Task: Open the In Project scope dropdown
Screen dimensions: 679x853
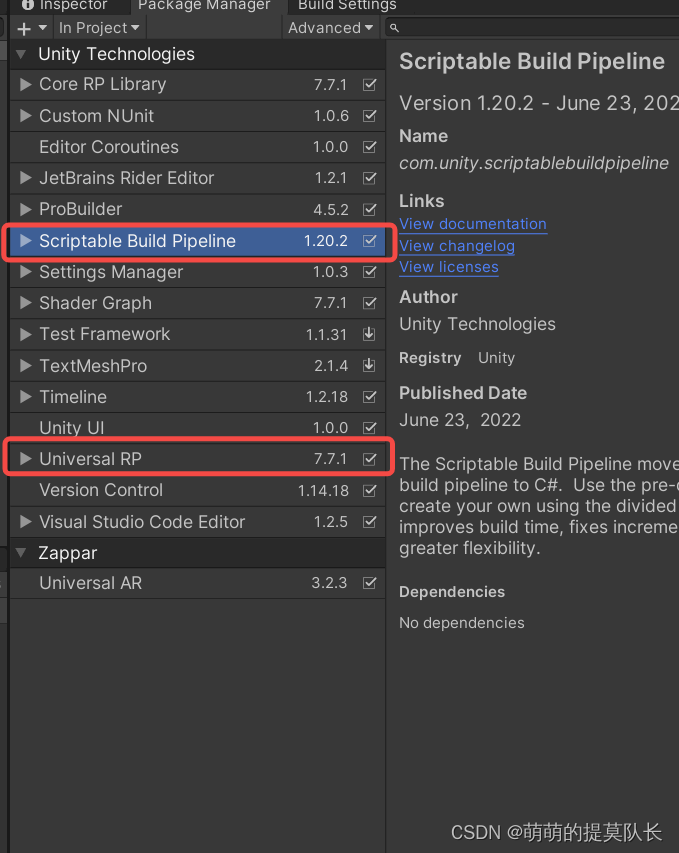Action: pos(98,28)
